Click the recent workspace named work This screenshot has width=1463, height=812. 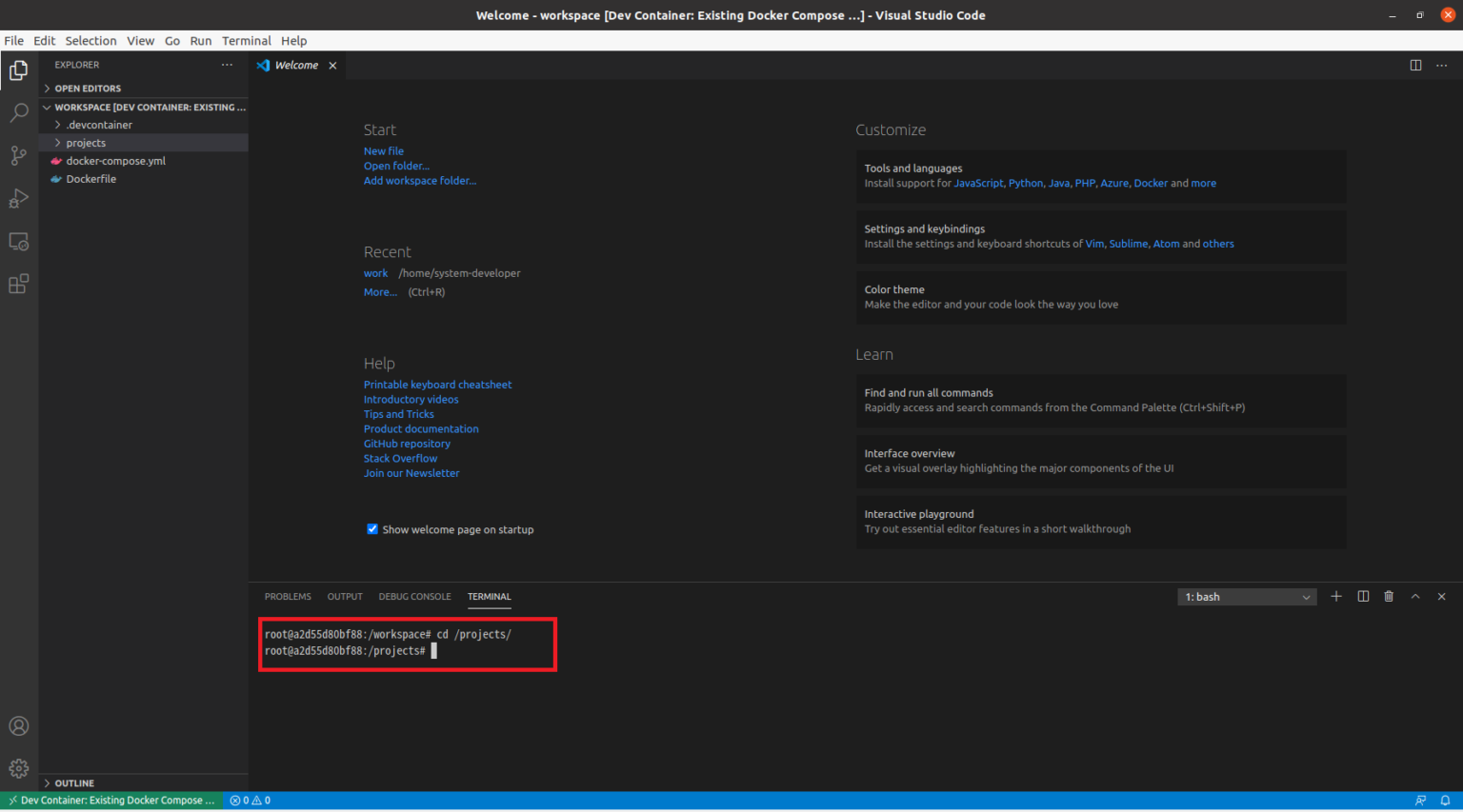(x=375, y=272)
